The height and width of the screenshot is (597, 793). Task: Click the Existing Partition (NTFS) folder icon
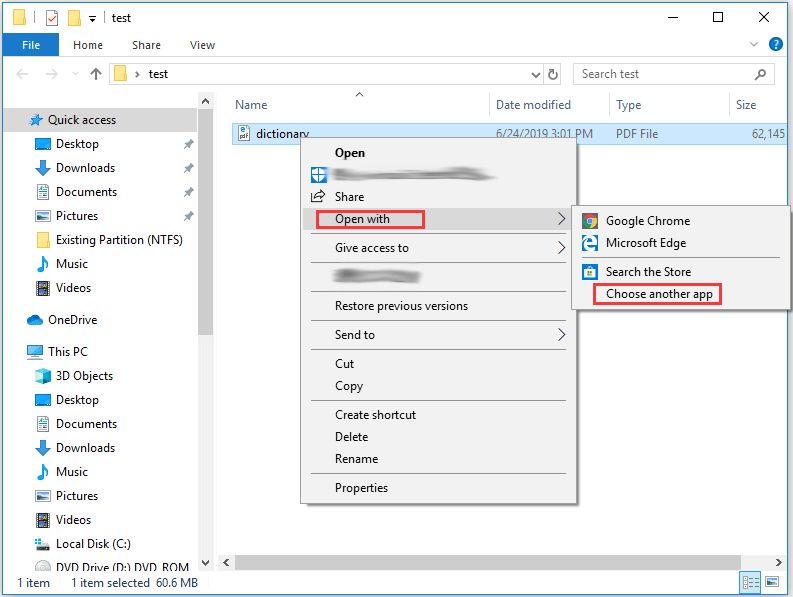pos(43,240)
